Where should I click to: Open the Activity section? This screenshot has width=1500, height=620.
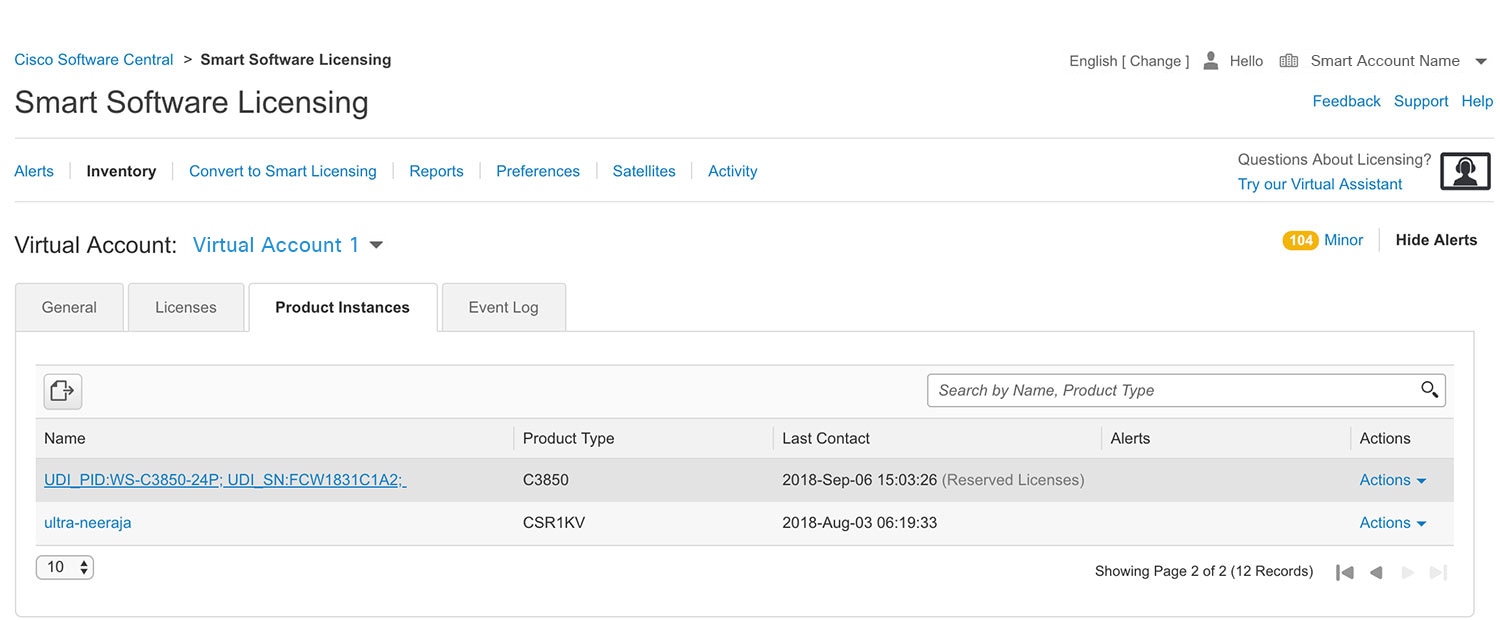pos(733,171)
